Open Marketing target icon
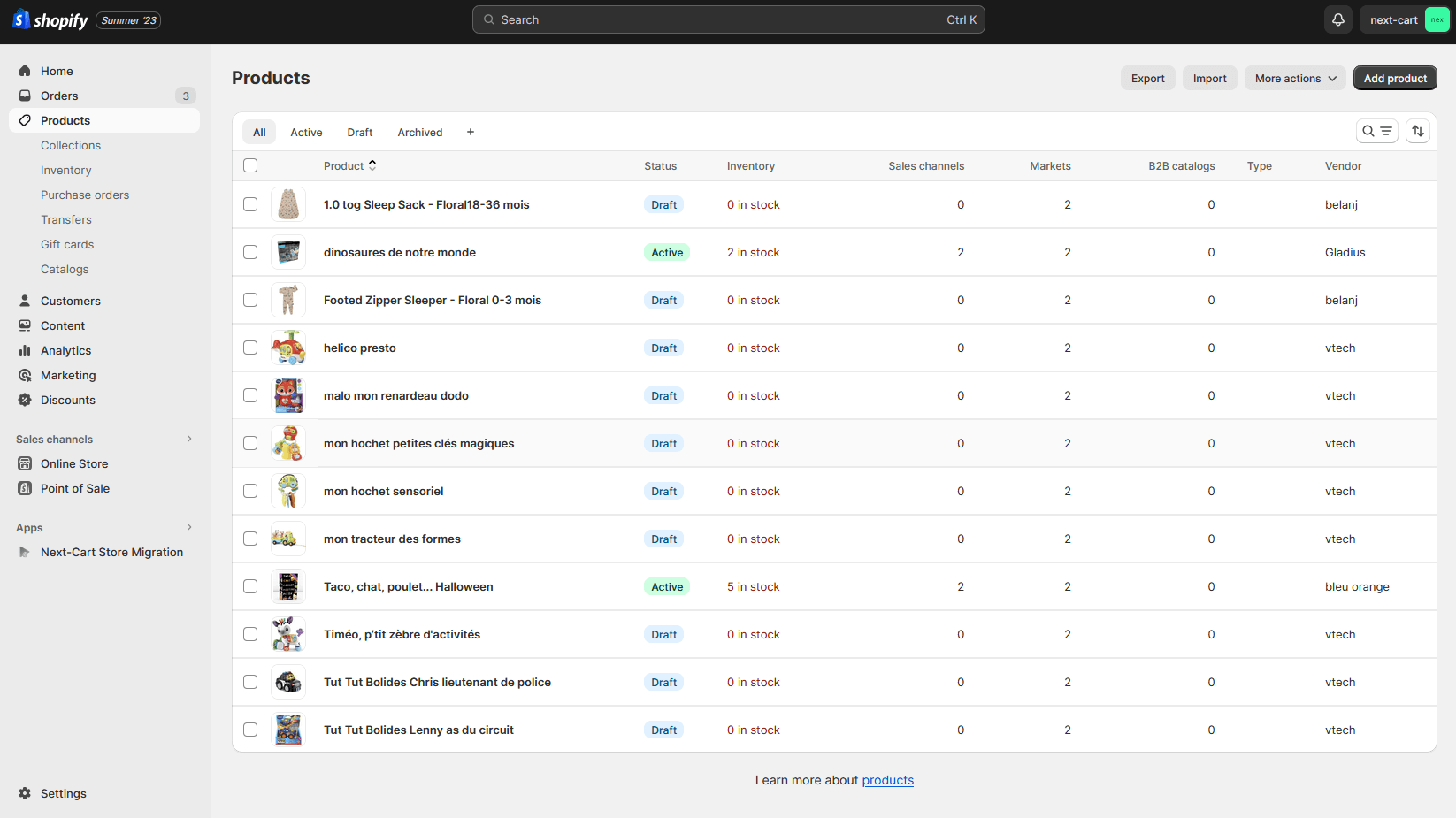Screen dimensions: 1456x818 (25, 375)
